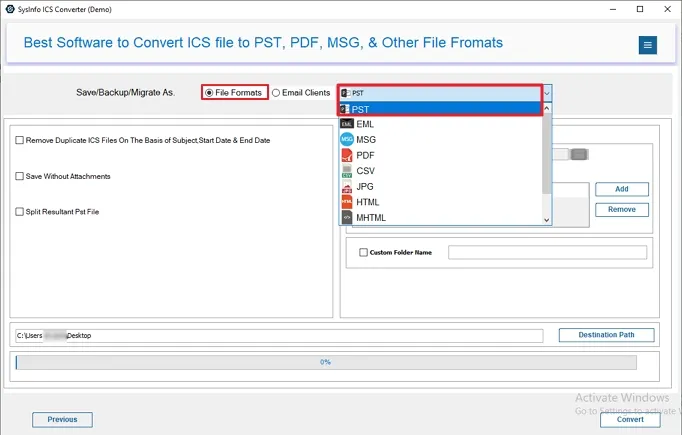Viewport: 682px width, 435px height.
Task: Pick HTML from the format list
Action: point(440,202)
